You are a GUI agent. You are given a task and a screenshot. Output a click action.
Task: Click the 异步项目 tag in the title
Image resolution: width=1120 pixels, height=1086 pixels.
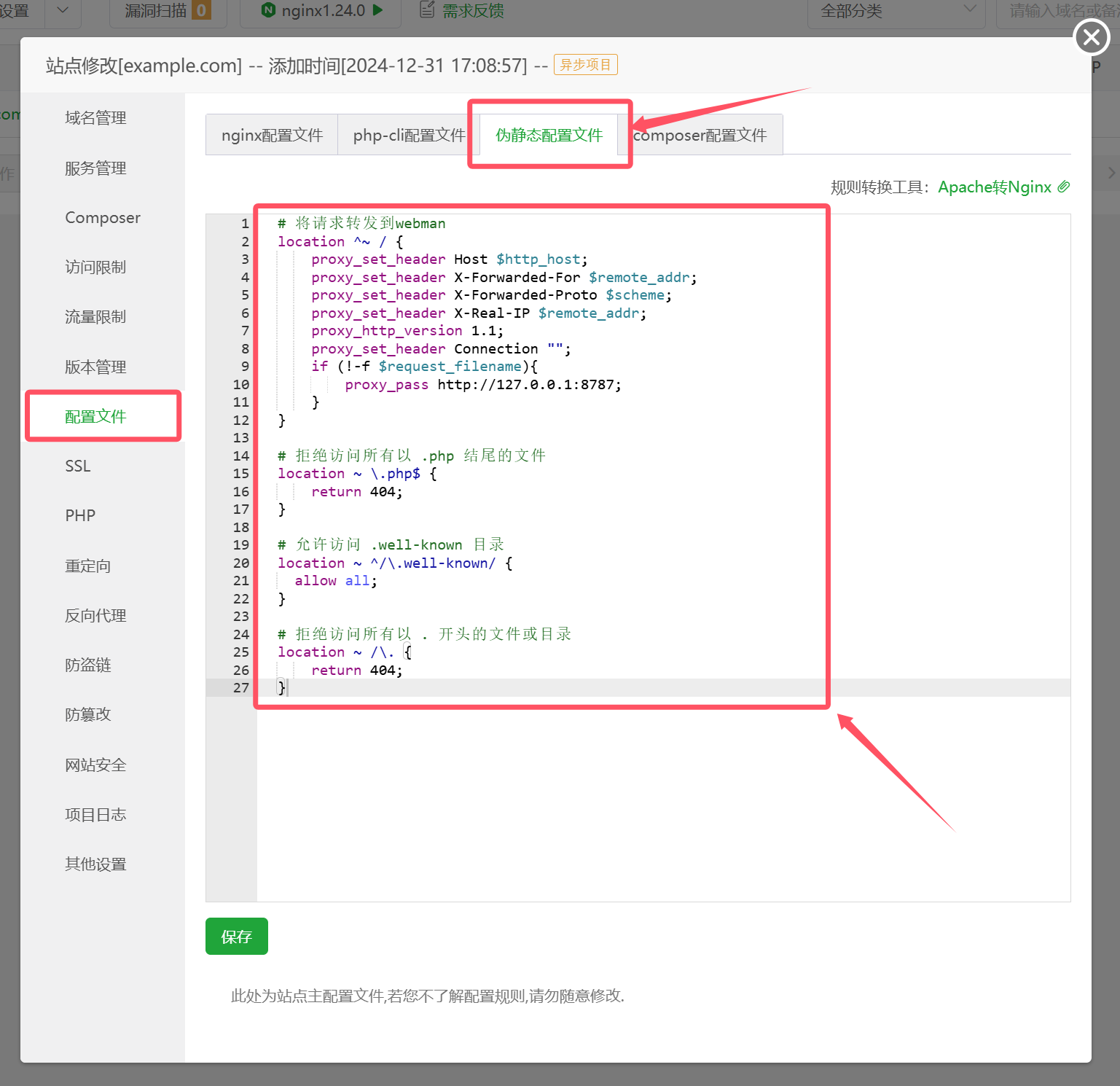[586, 65]
